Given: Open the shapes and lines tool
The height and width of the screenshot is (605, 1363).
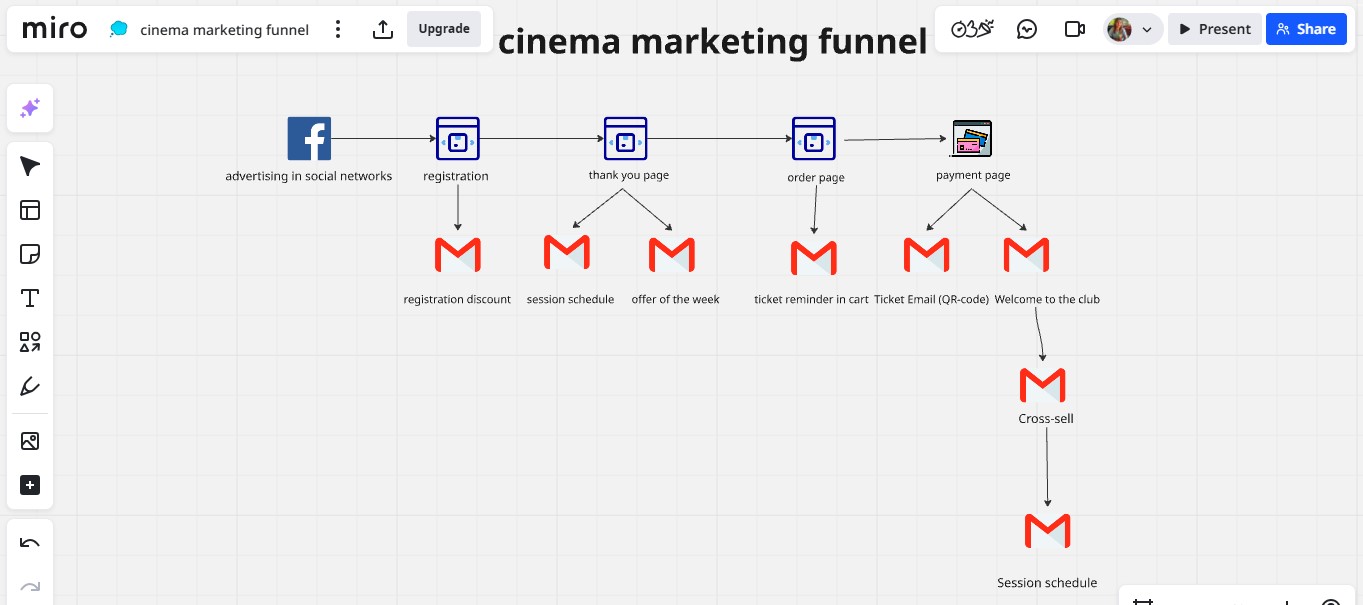Looking at the screenshot, I should 30,342.
